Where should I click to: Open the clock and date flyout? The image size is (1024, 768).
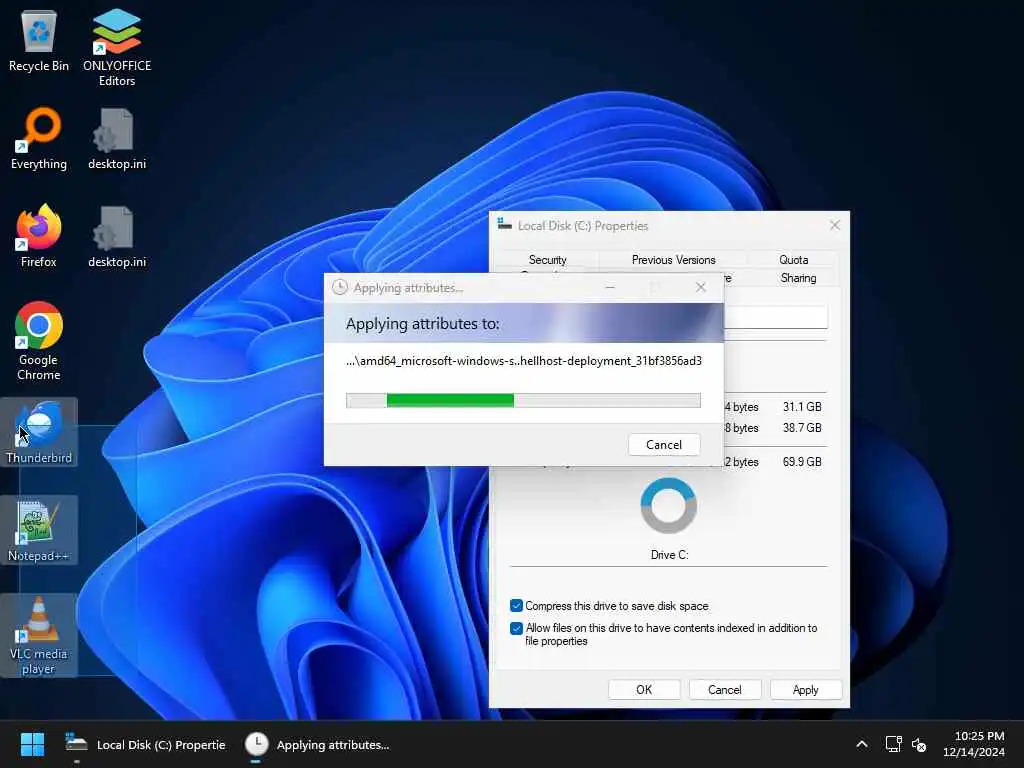[x=974, y=744]
